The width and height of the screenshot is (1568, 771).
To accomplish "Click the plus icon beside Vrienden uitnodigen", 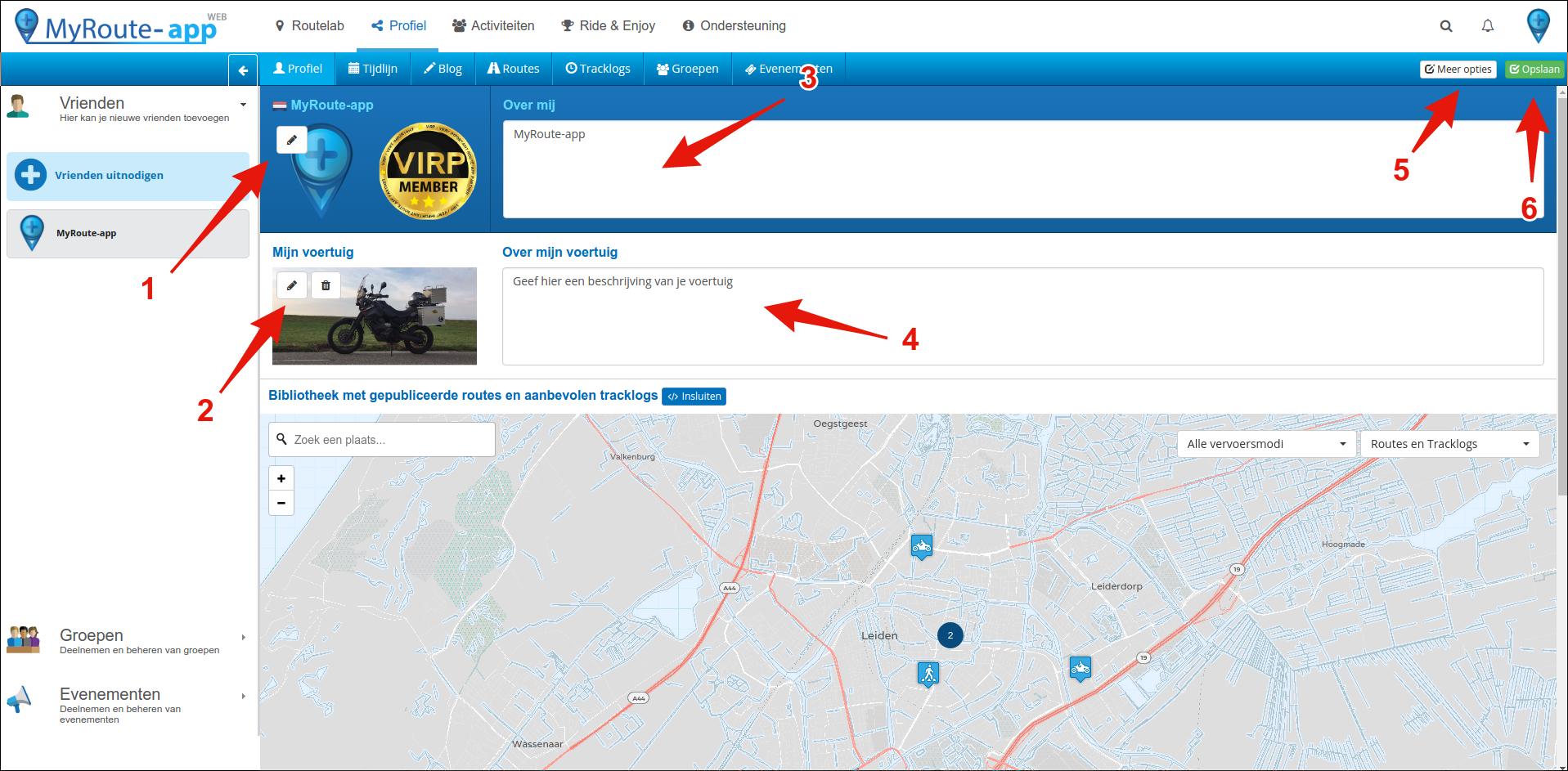I will coord(30,175).
